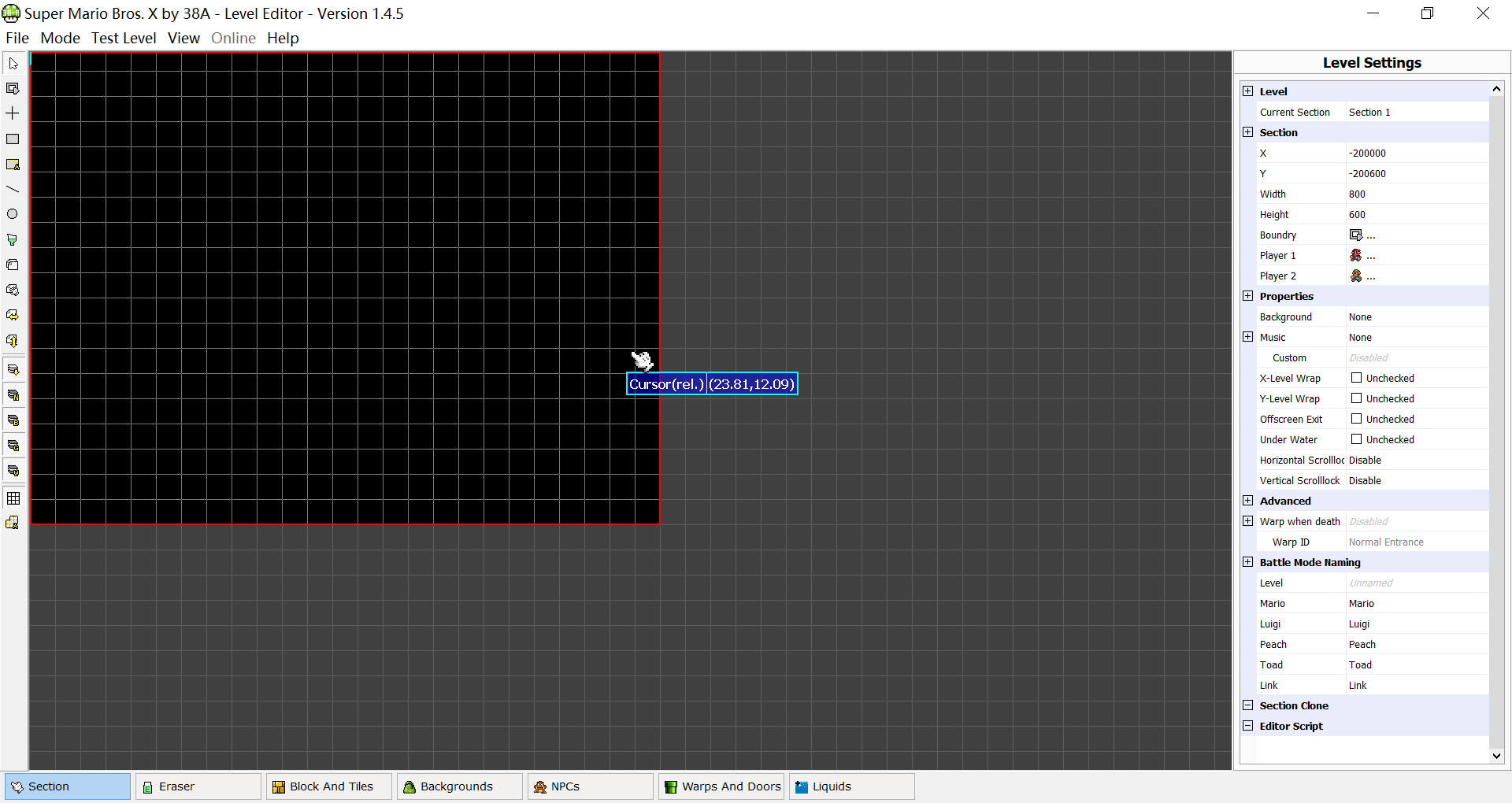Edit the section X value -200000
This screenshot has height=803, width=1512.
[1417, 153]
